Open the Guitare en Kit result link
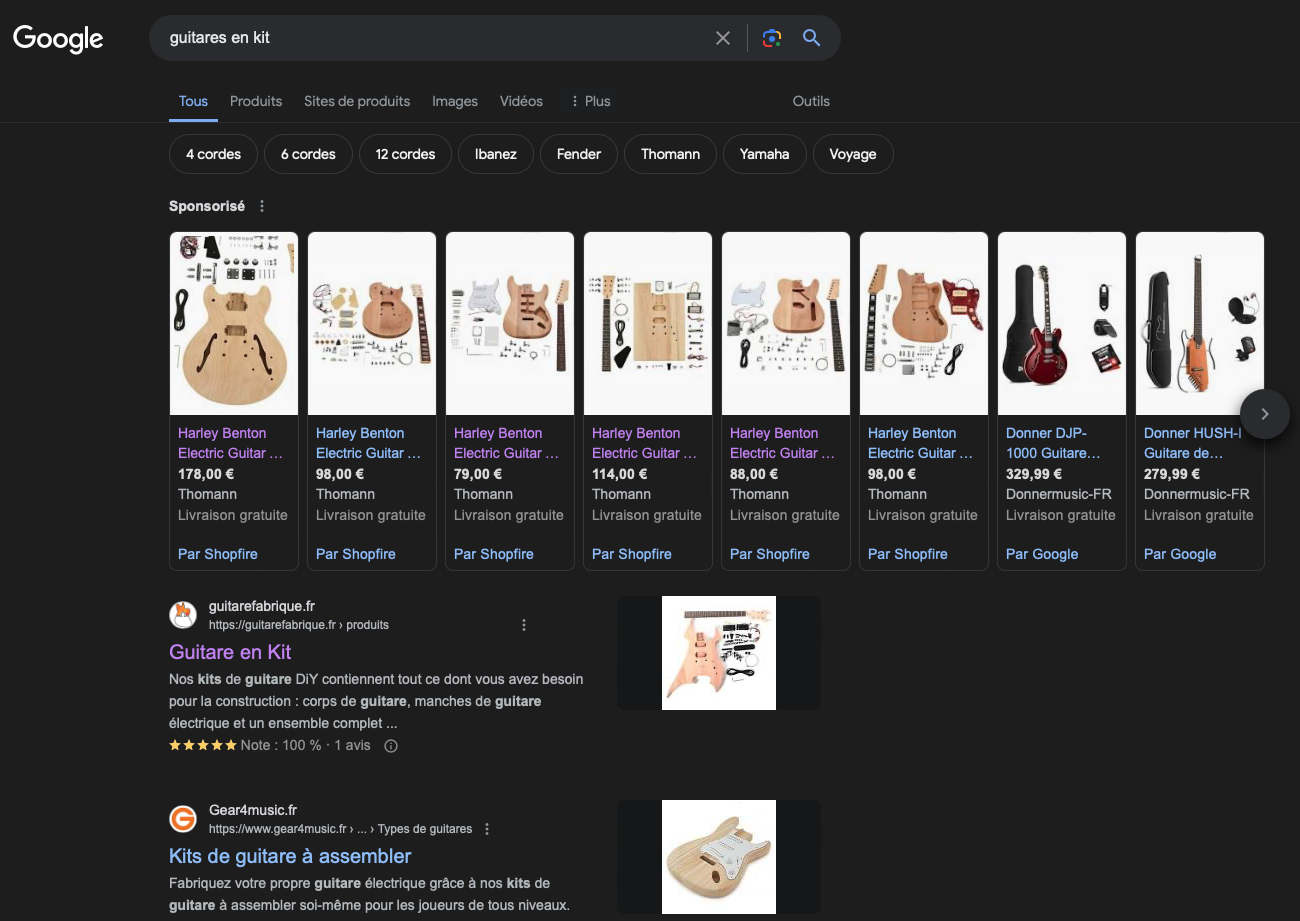 (230, 652)
